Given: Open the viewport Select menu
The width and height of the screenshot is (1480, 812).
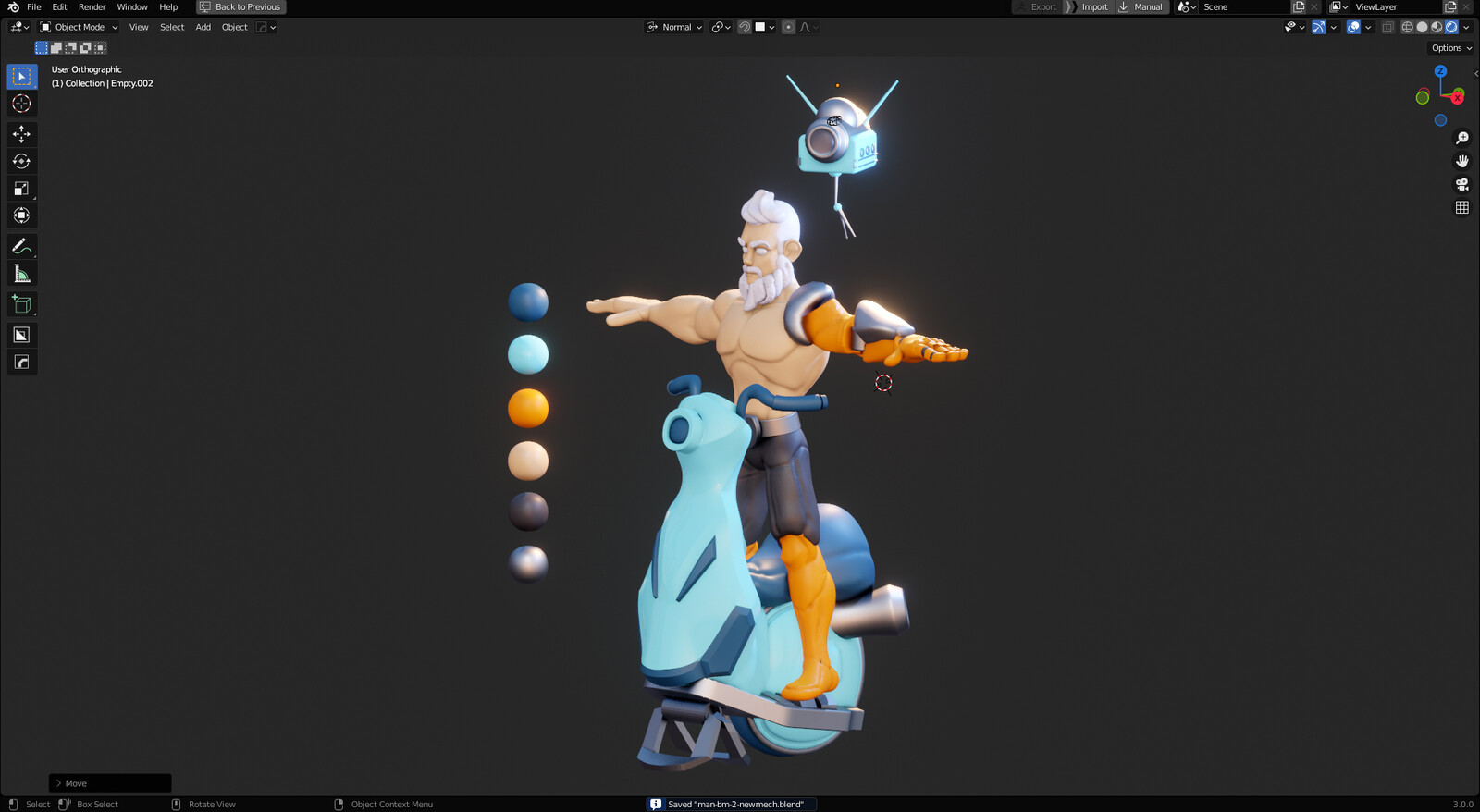Looking at the screenshot, I should point(172,27).
